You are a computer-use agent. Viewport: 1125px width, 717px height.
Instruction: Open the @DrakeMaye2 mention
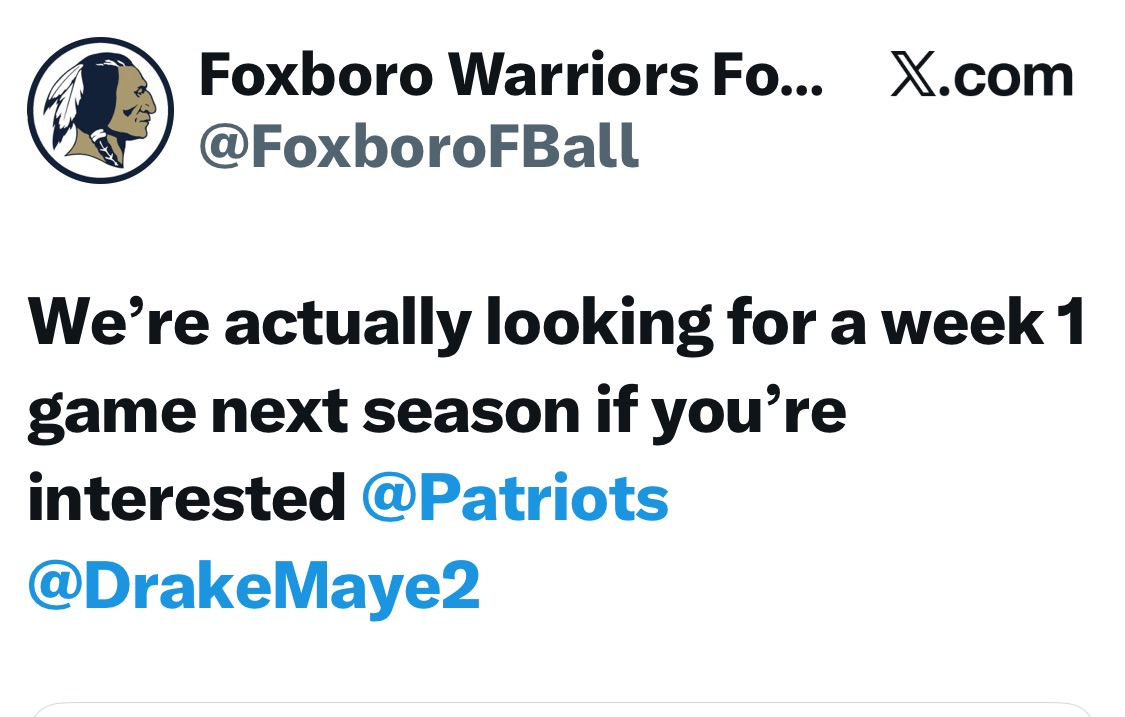(254, 588)
